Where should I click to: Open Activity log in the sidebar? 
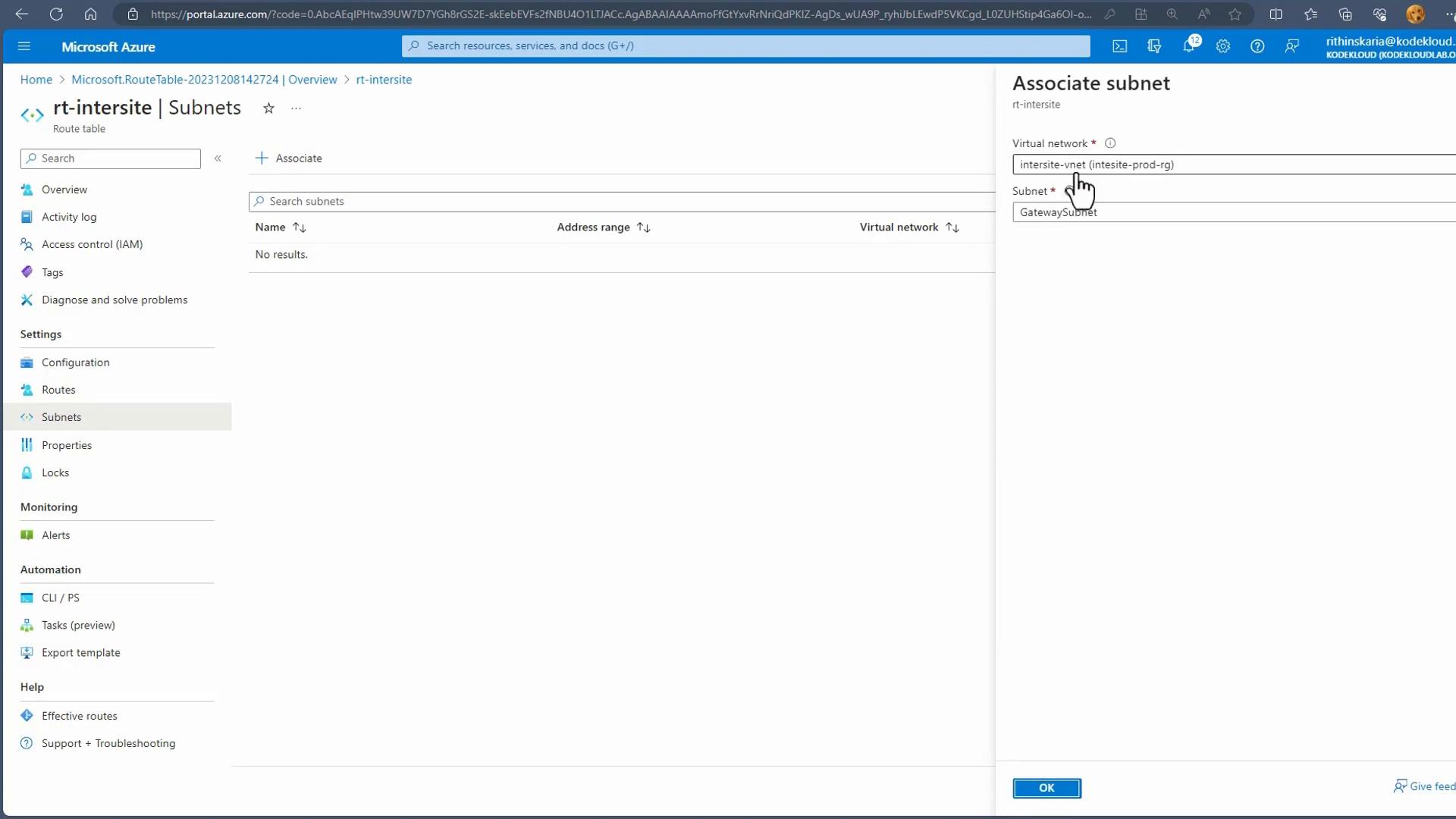click(69, 217)
